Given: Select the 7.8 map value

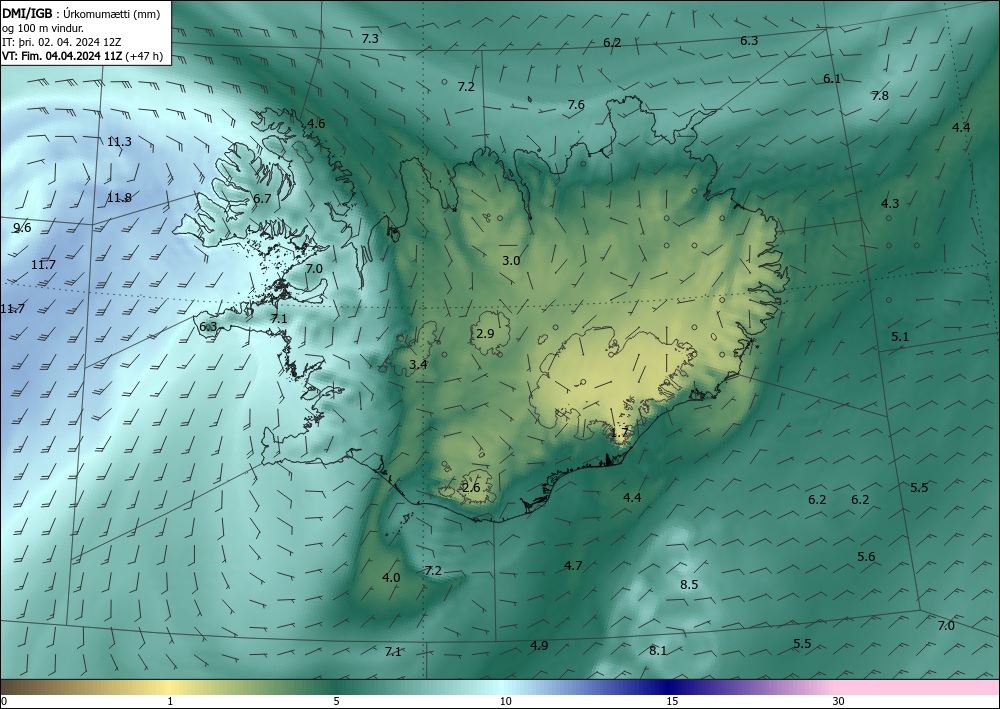Looking at the screenshot, I should click(880, 96).
